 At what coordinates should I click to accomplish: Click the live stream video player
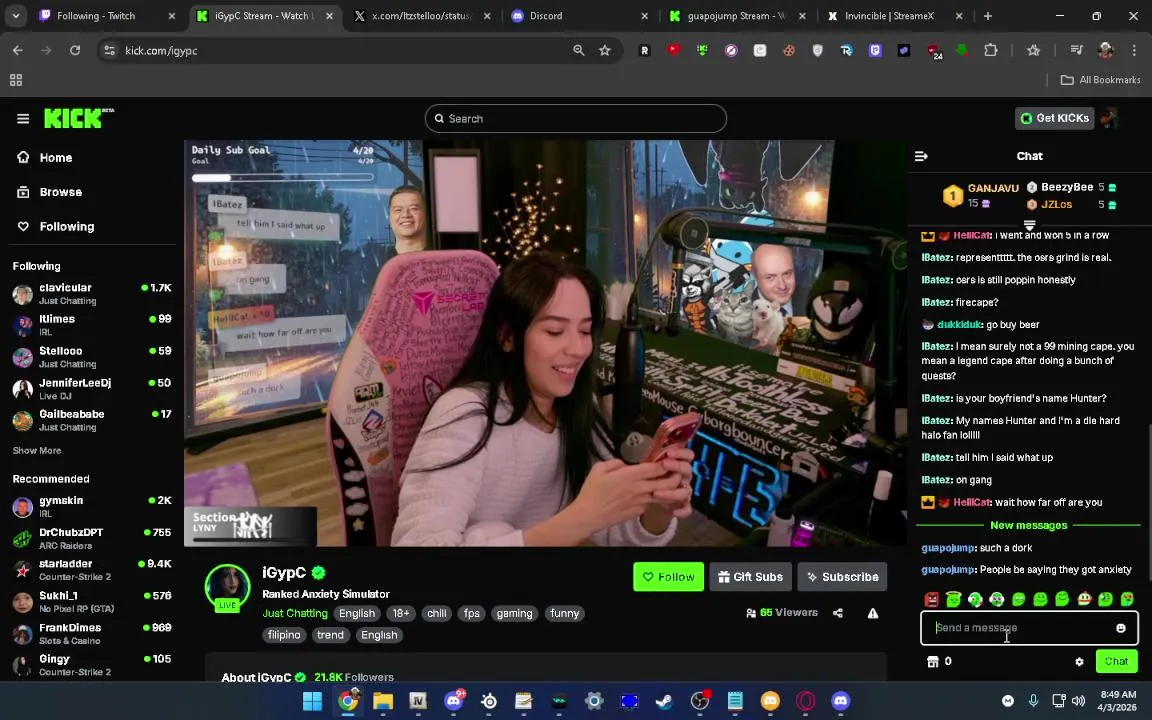(545, 343)
